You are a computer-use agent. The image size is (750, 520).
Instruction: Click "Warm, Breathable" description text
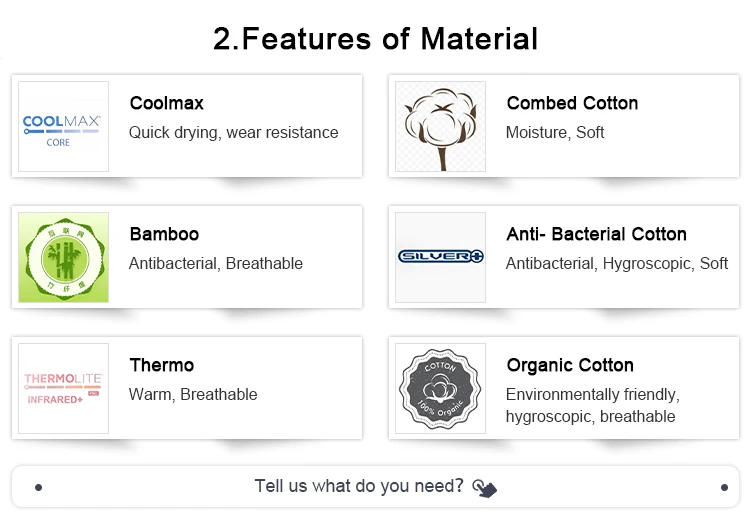[x=193, y=394]
